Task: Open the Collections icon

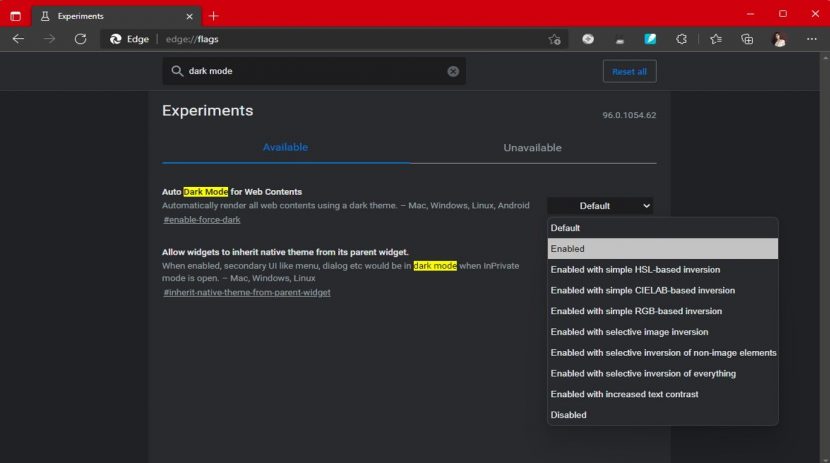Action: pos(747,39)
